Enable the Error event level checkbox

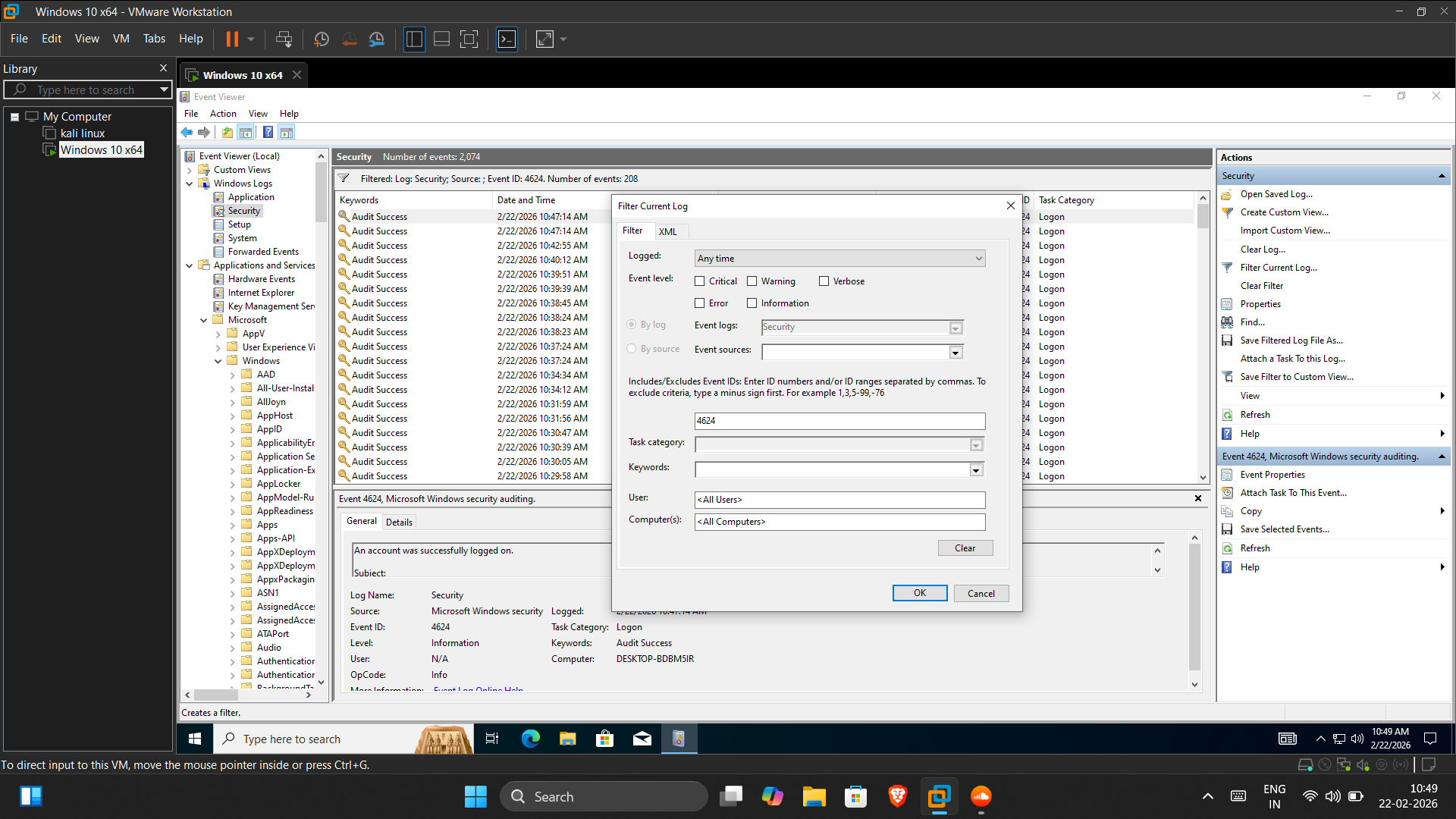point(700,303)
